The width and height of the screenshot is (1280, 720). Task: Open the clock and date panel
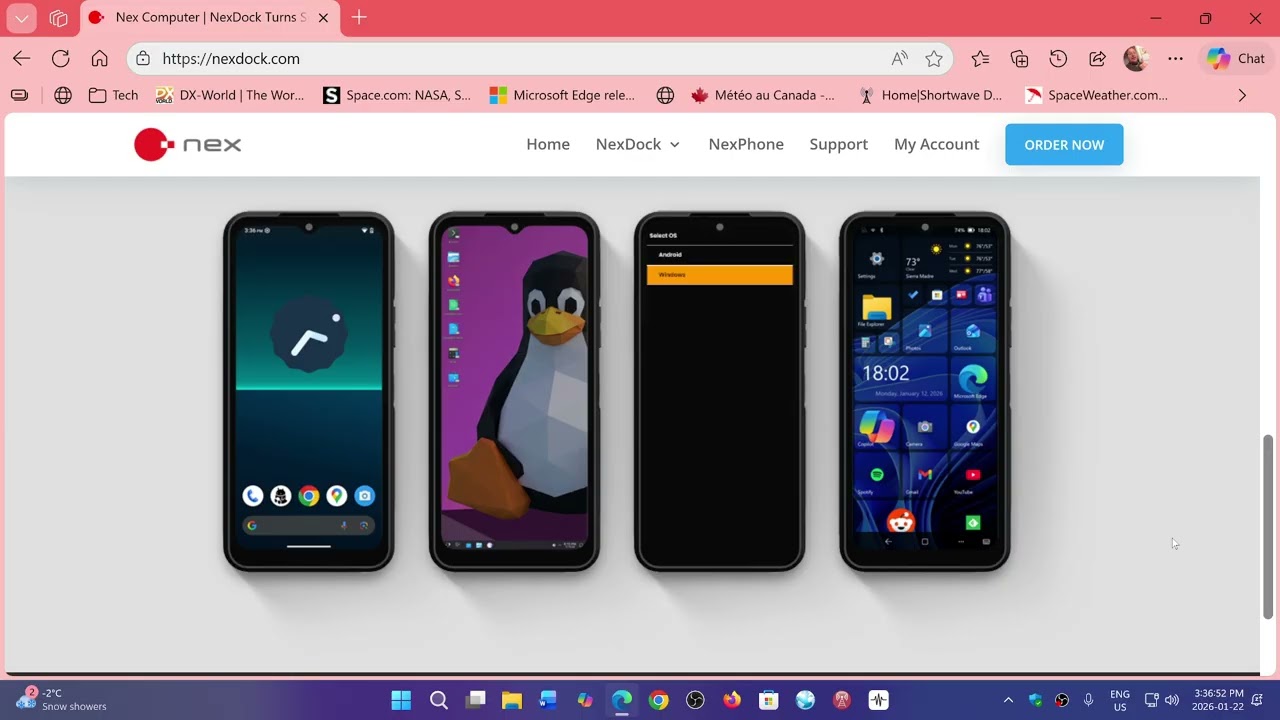coord(1217,700)
